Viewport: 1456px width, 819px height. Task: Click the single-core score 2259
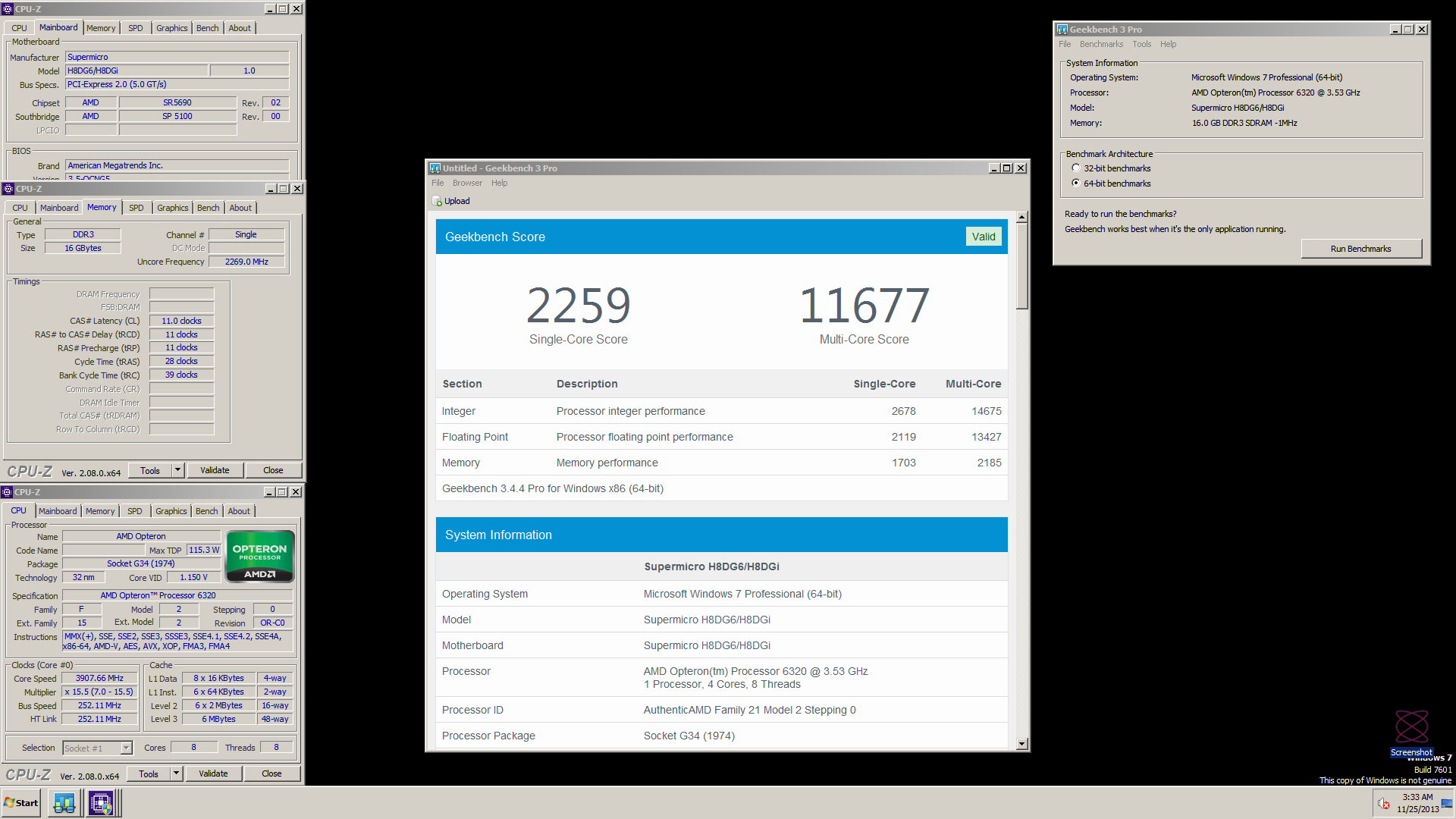579,305
